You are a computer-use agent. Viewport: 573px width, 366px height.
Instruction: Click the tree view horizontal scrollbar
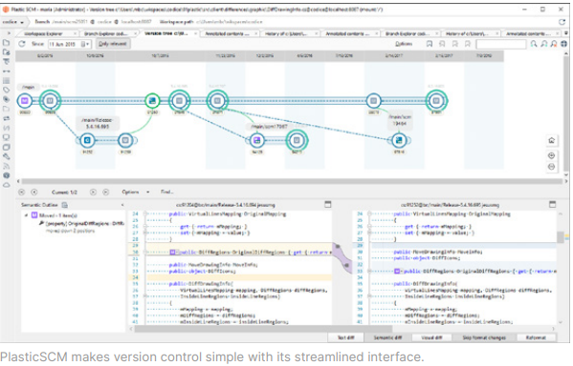click(x=291, y=181)
